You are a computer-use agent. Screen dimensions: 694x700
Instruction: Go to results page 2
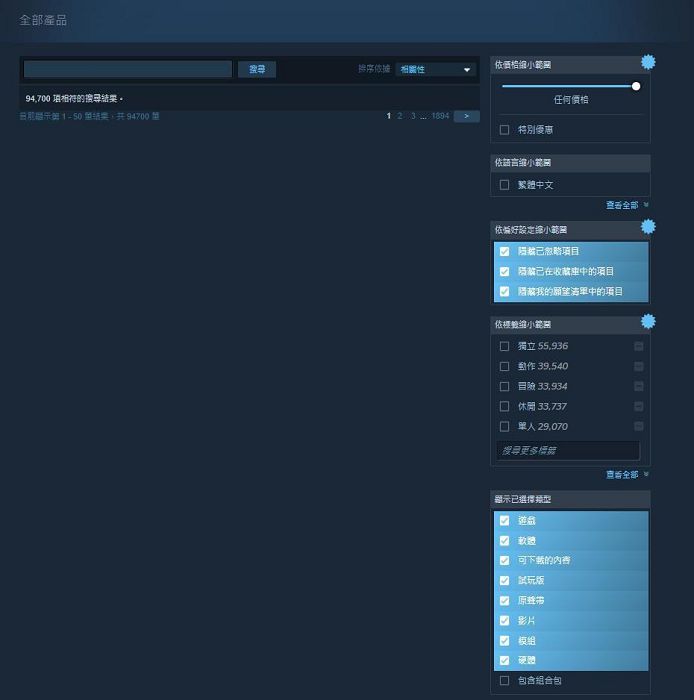[x=399, y=116]
